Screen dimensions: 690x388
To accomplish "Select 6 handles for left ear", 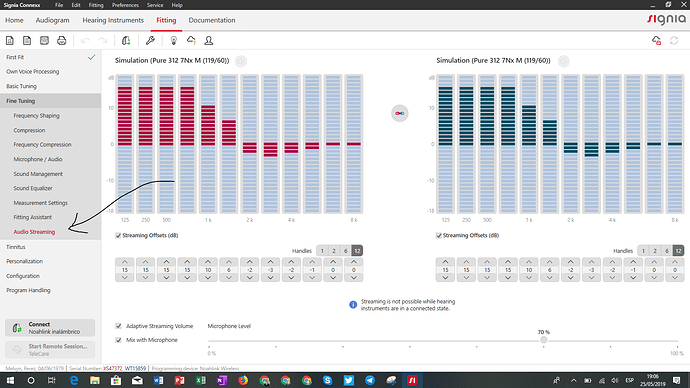I will click(x=345, y=251).
